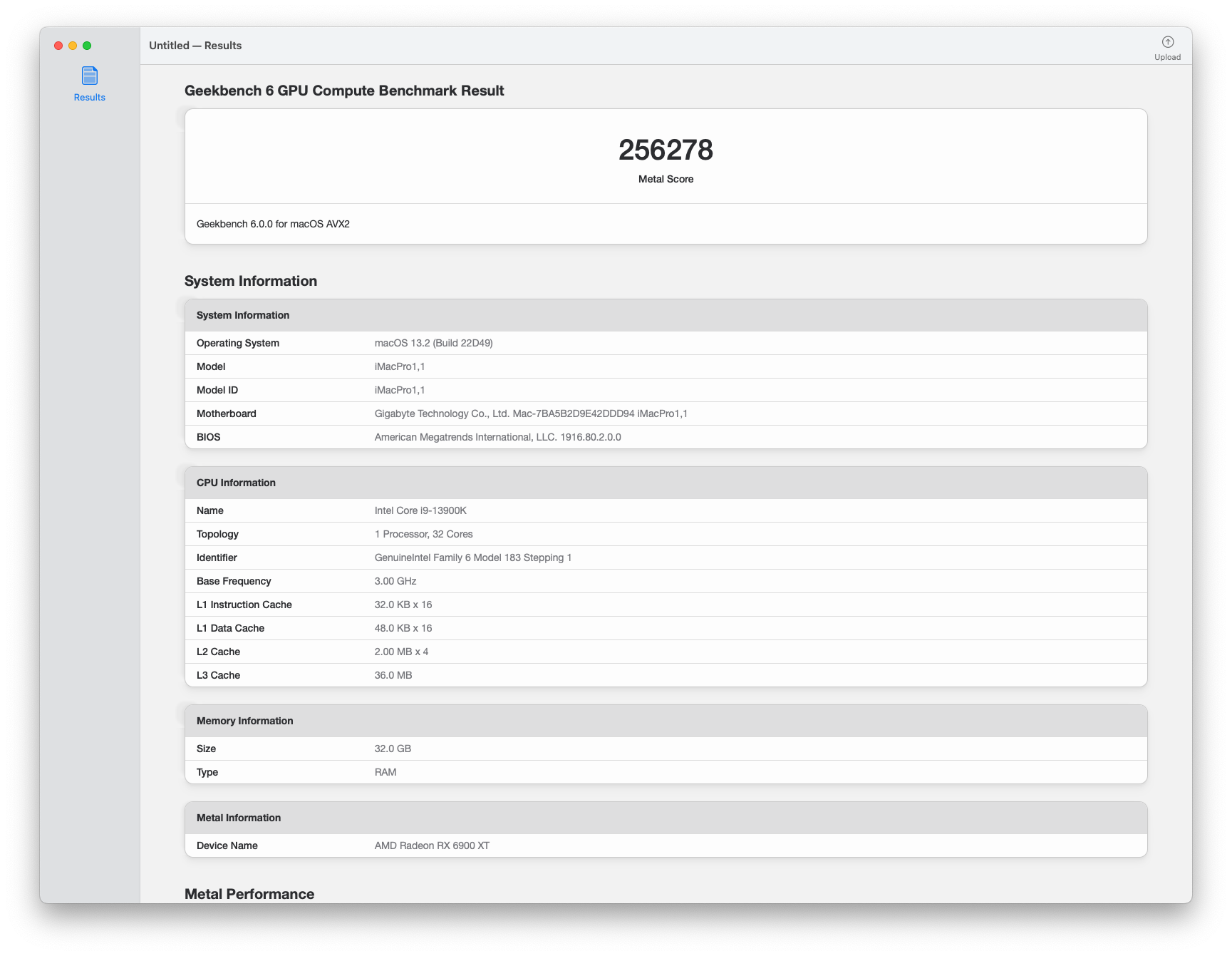The width and height of the screenshot is (1232, 956).
Task: Click the Identifier row label
Action: pyautogui.click(x=217, y=557)
